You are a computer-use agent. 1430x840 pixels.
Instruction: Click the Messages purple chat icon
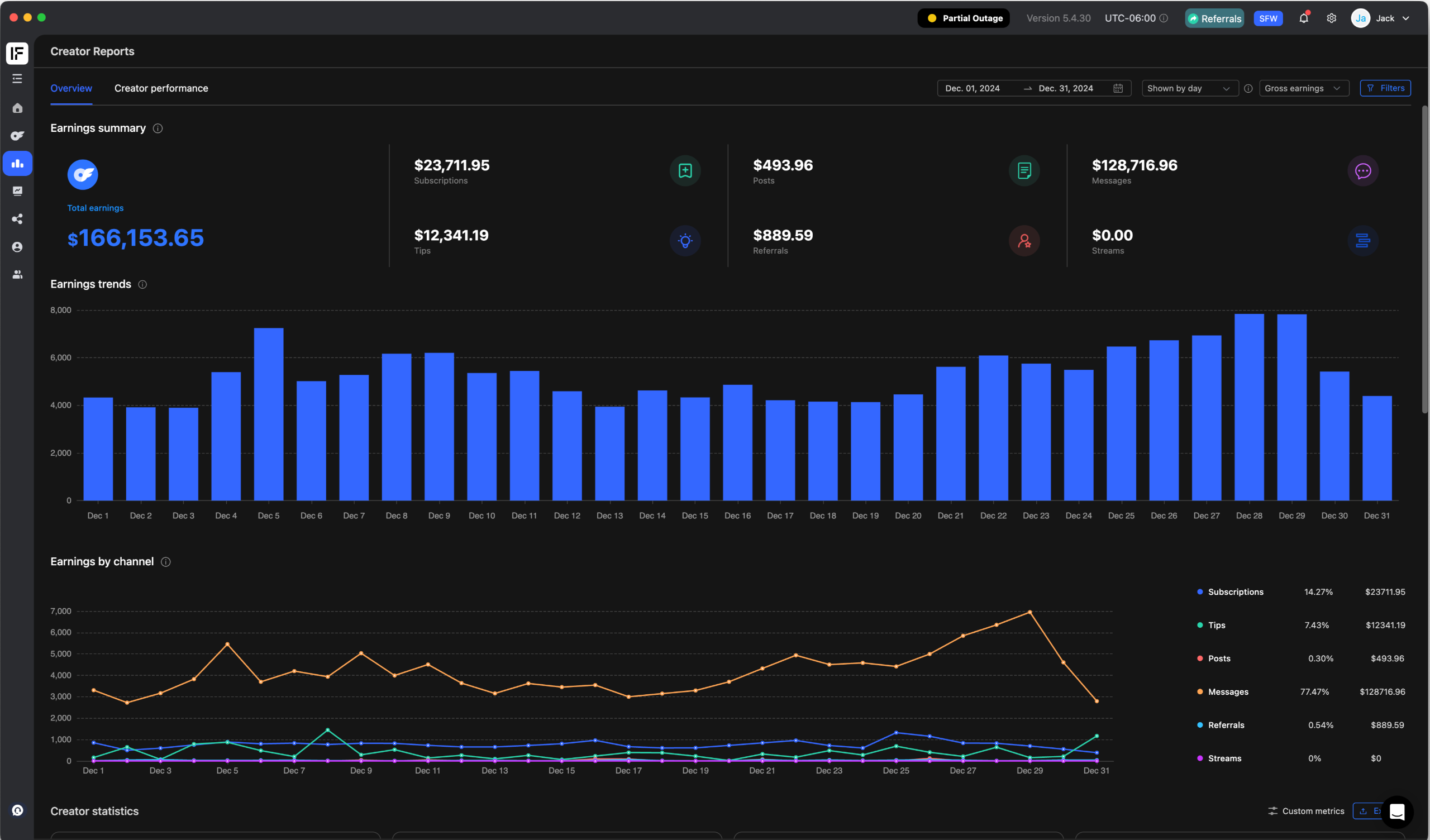[x=1362, y=171]
